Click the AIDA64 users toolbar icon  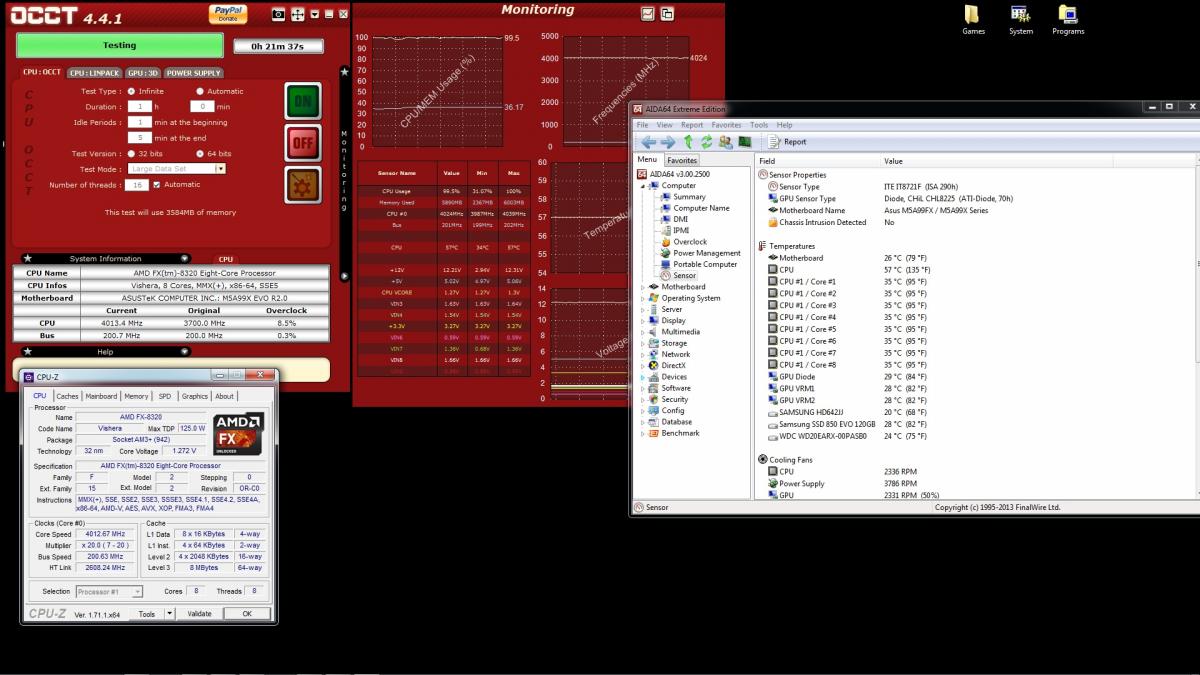725,142
